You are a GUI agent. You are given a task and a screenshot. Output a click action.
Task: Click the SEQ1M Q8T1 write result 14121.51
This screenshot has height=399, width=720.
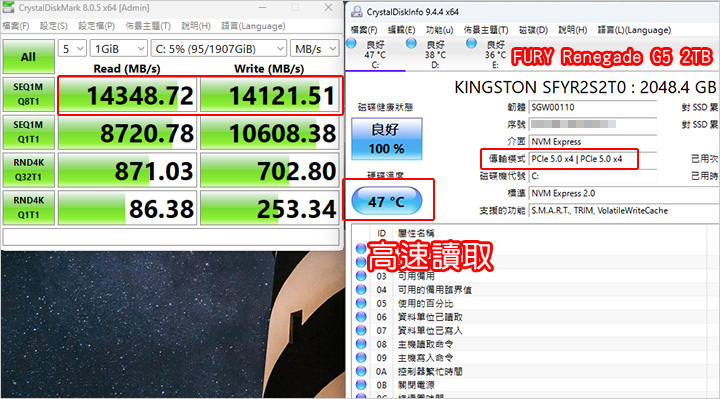pos(270,95)
